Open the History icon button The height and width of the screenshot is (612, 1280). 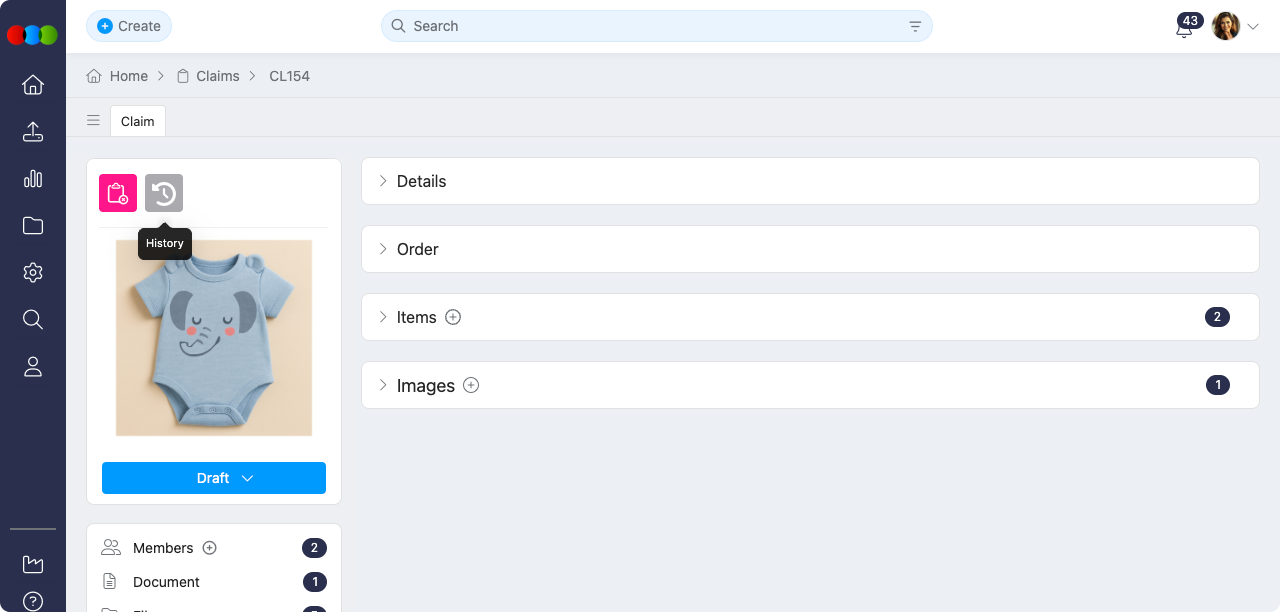[164, 193]
